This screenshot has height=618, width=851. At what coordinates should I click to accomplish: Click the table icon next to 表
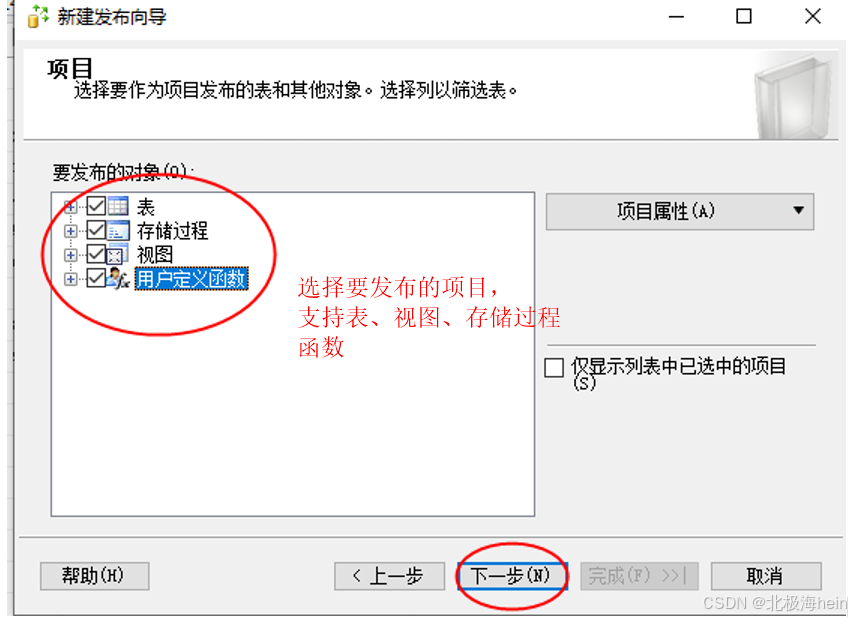coord(118,206)
